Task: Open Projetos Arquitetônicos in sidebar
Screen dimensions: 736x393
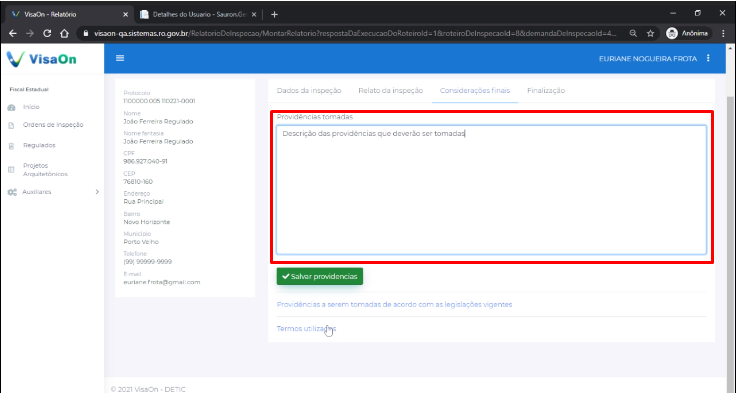Action: 46,170
